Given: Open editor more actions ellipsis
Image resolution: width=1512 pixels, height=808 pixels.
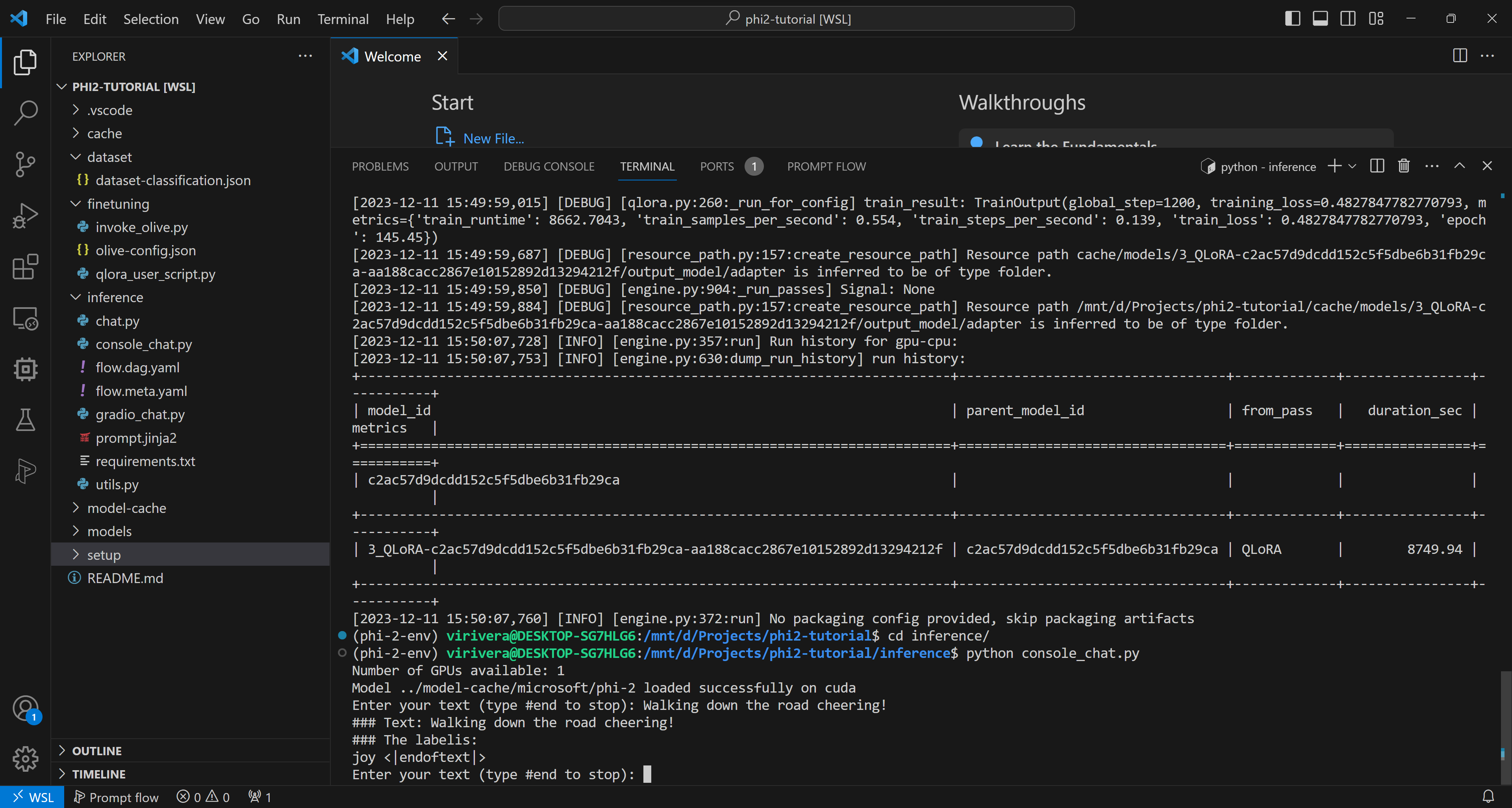Looking at the screenshot, I should point(1487,56).
